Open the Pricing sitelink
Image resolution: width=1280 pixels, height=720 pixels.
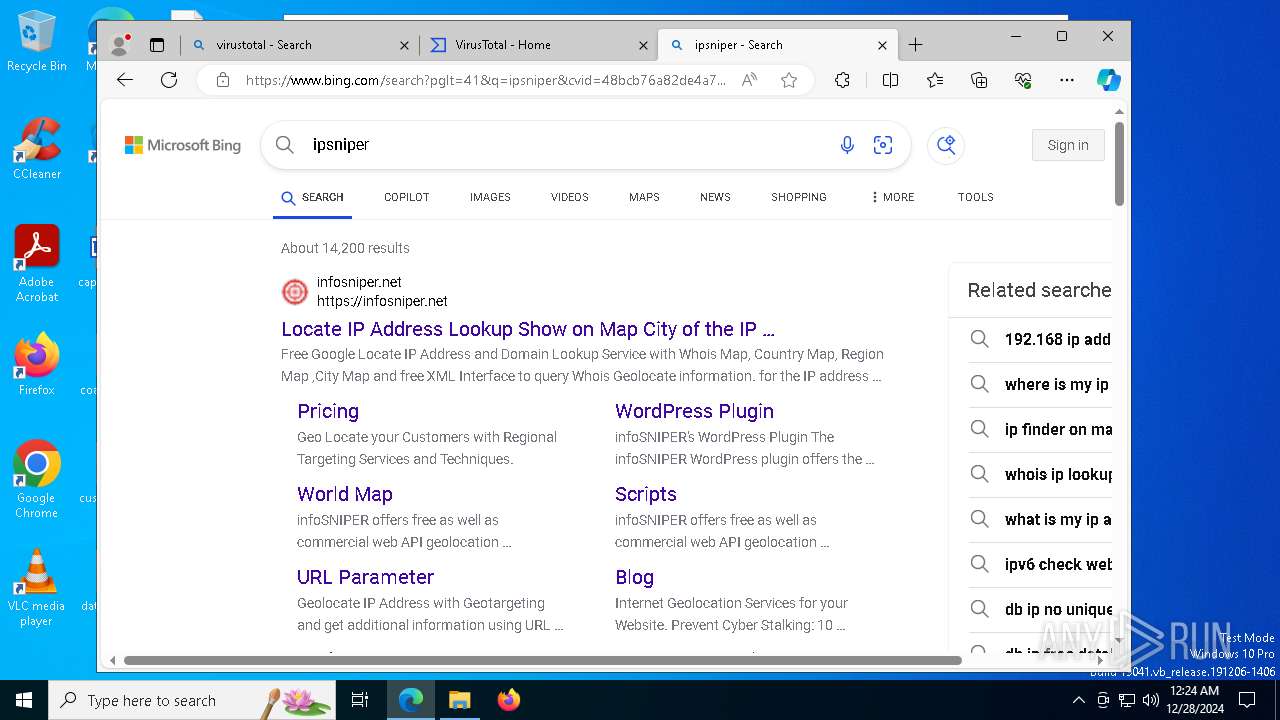pyautogui.click(x=327, y=411)
